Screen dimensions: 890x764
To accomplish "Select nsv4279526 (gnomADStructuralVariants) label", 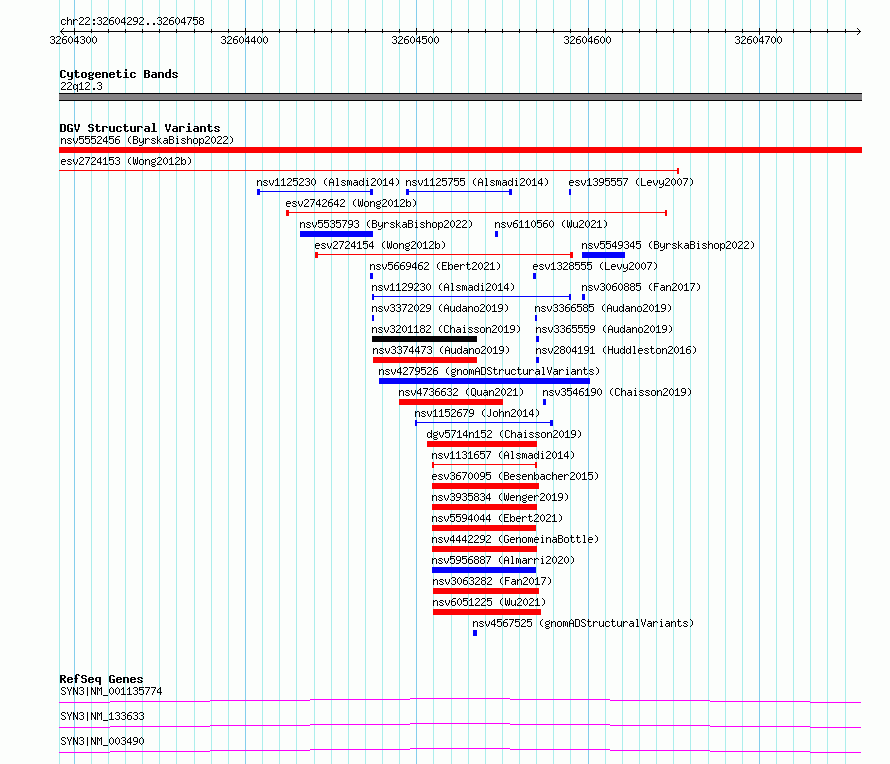I will [x=489, y=371].
